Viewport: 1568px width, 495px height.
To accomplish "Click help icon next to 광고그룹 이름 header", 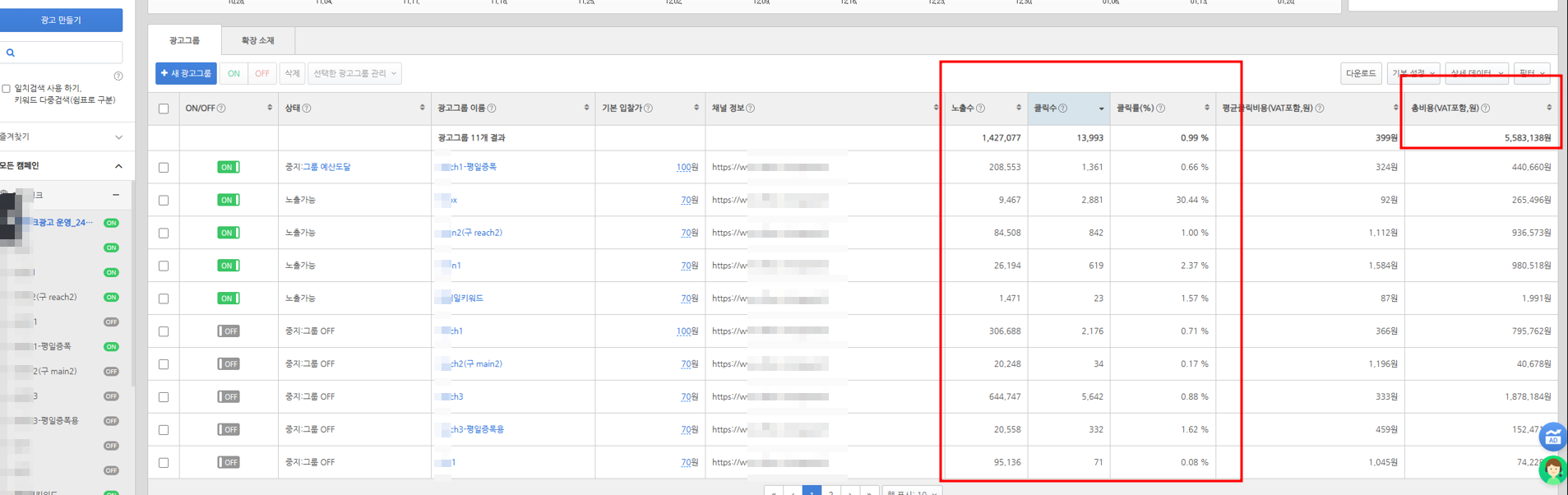I will tap(492, 109).
